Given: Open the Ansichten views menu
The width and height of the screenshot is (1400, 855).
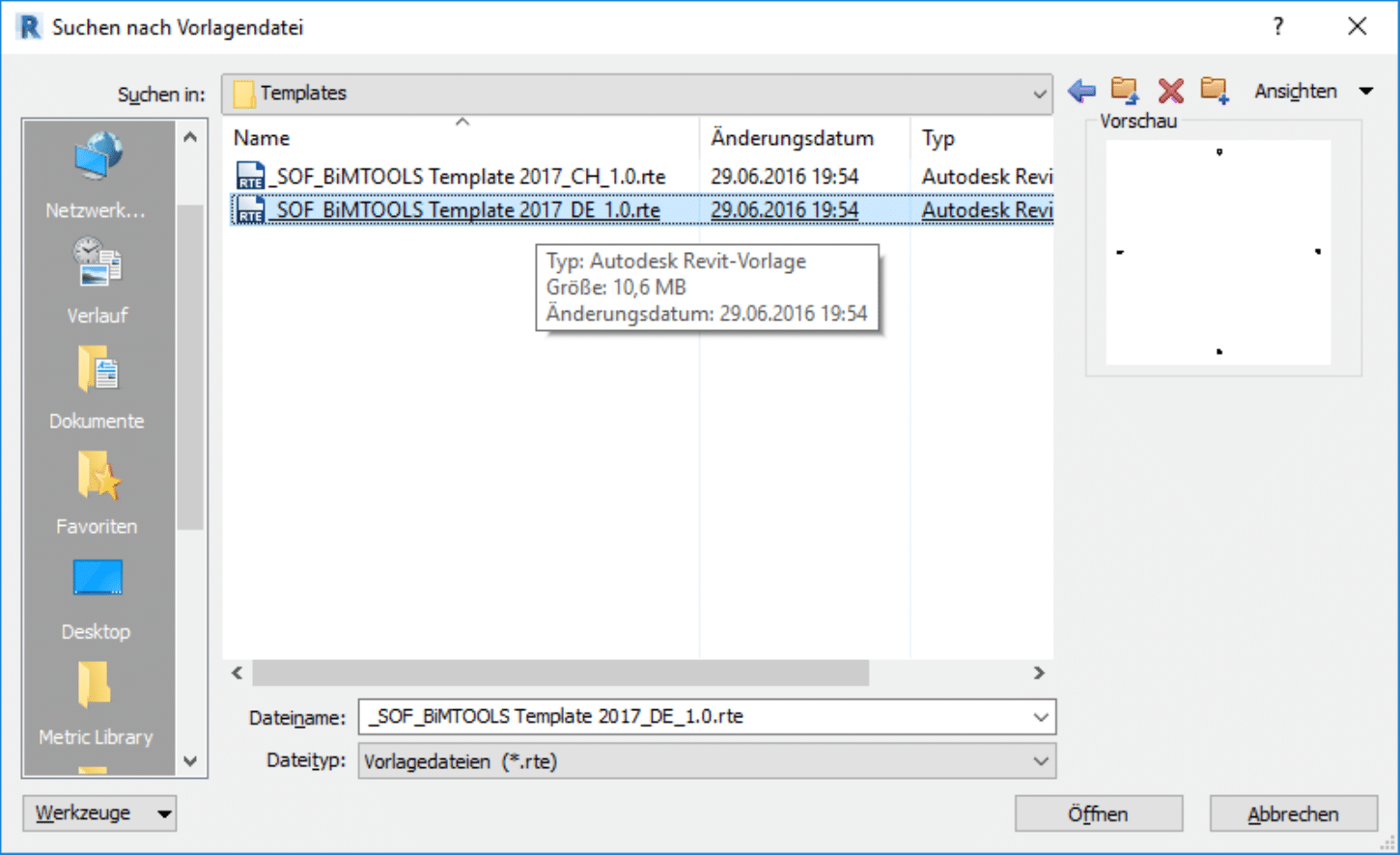Looking at the screenshot, I should (x=1312, y=92).
